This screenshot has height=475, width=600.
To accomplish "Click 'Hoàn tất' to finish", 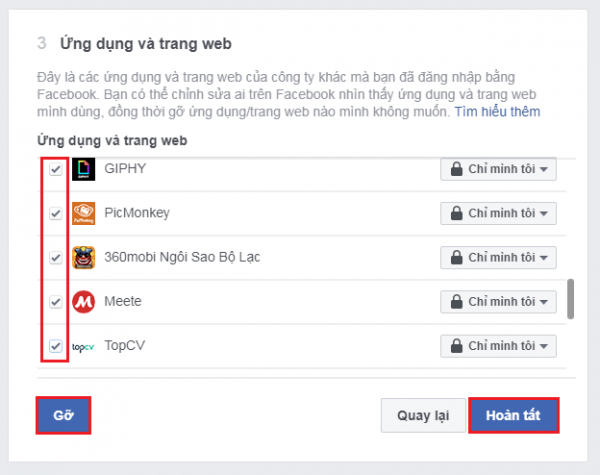I will coord(514,415).
